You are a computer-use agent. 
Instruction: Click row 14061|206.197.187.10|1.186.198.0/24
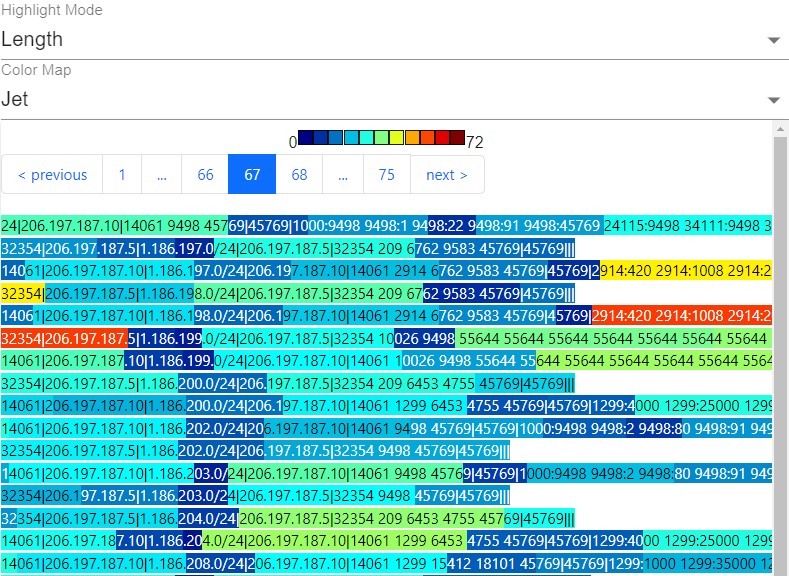(386, 316)
